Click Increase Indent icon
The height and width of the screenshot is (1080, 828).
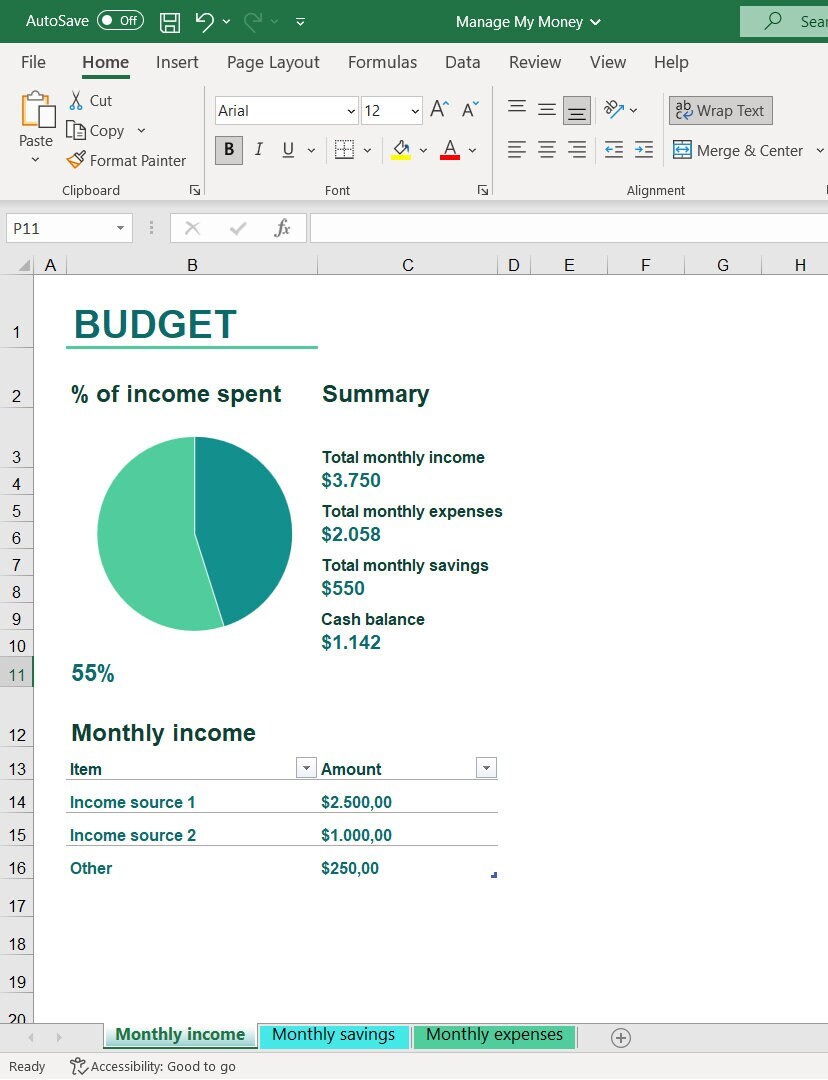pos(644,149)
